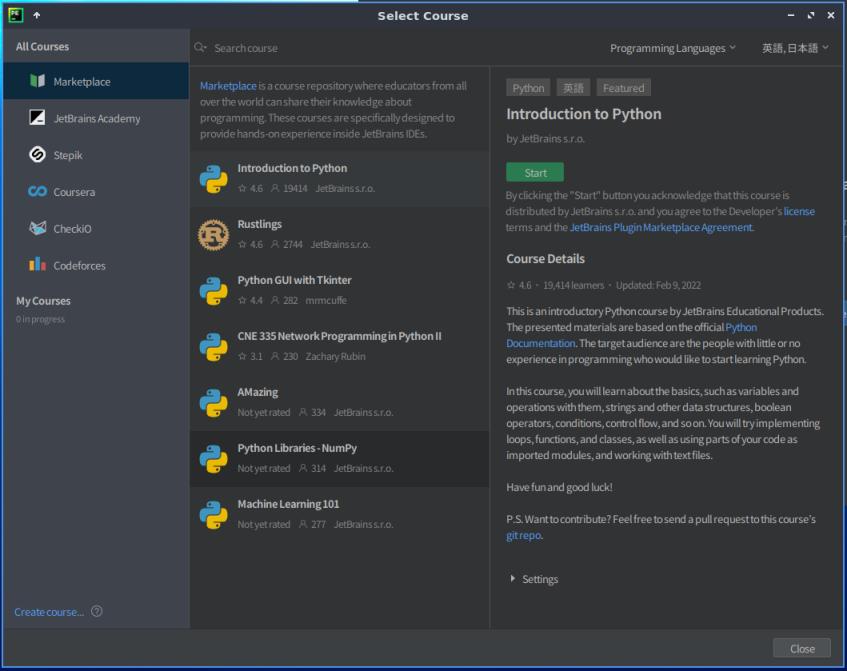
Task: Restore the Select Course window size
Action: [811, 15]
